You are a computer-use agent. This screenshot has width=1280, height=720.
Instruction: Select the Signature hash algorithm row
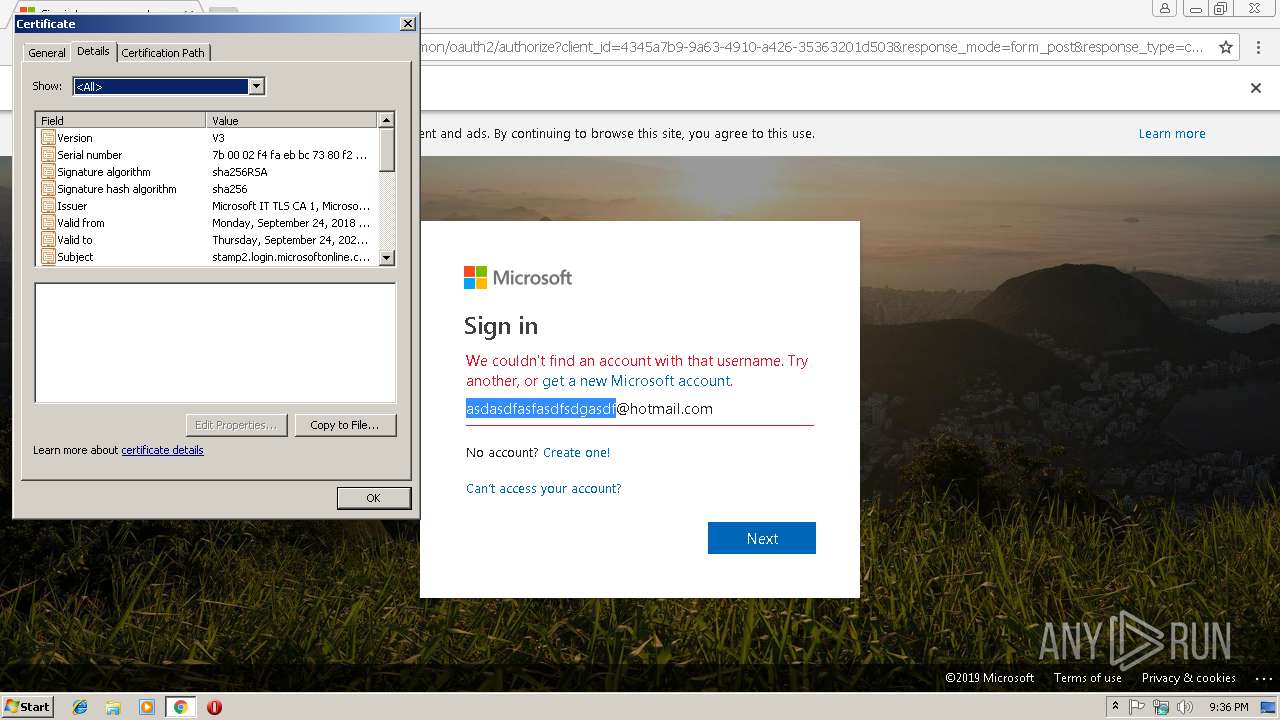tap(207, 189)
